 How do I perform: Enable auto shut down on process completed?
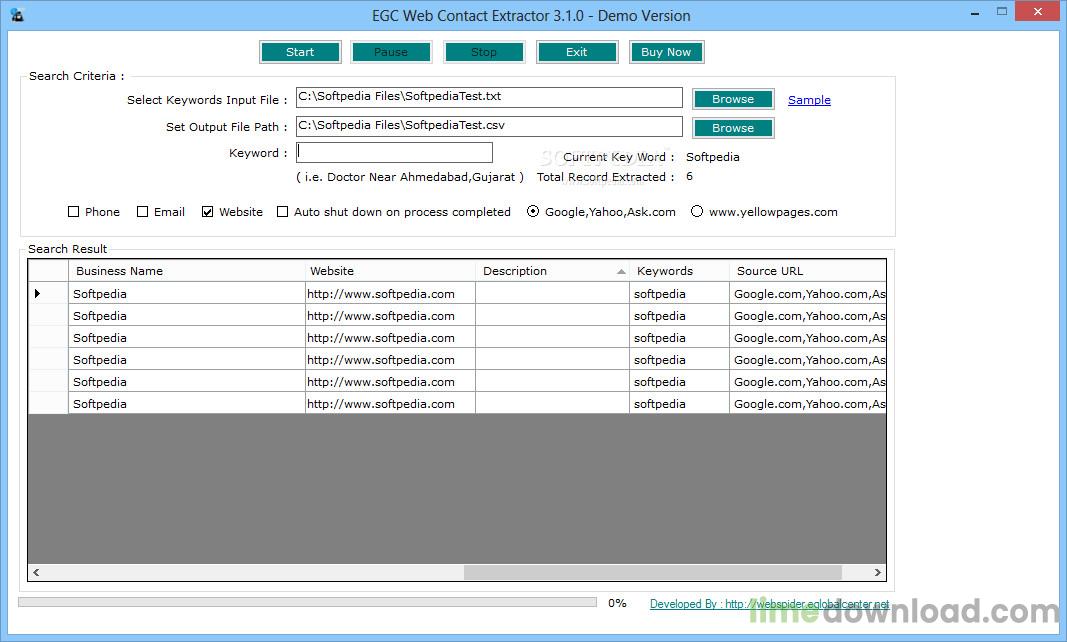click(x=283, y=211)
